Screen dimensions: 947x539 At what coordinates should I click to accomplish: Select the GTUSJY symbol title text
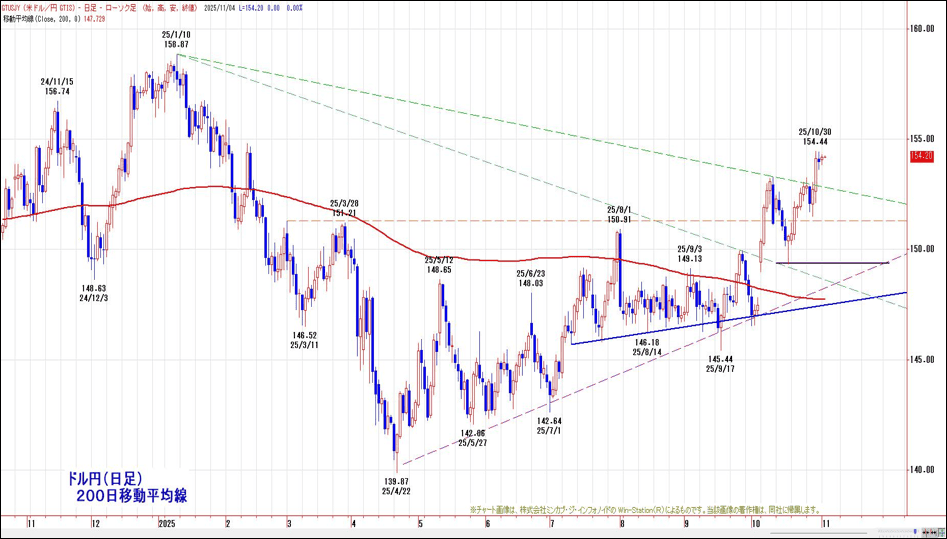point(16,6)
